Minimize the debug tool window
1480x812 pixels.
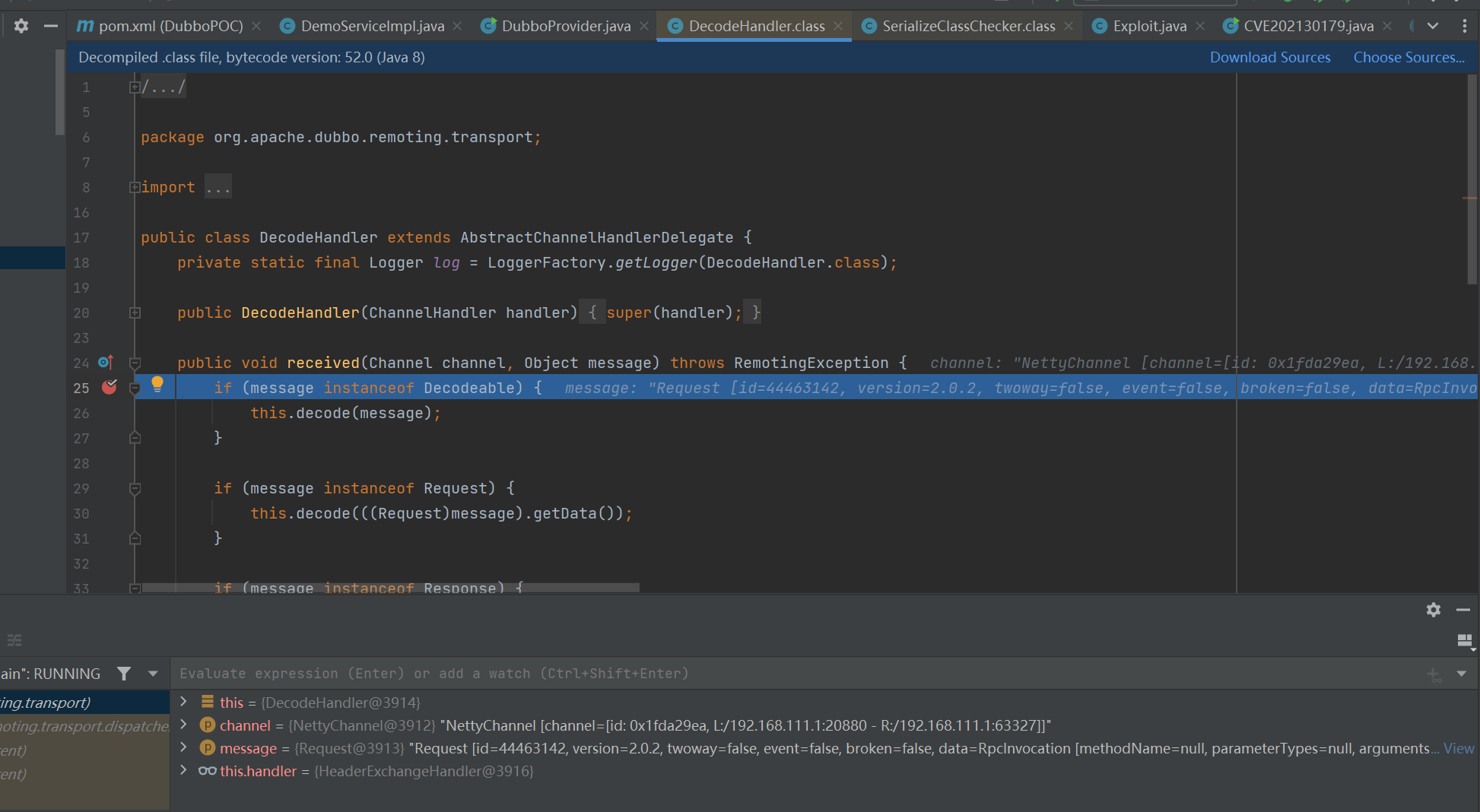[x=1463, y=610]
